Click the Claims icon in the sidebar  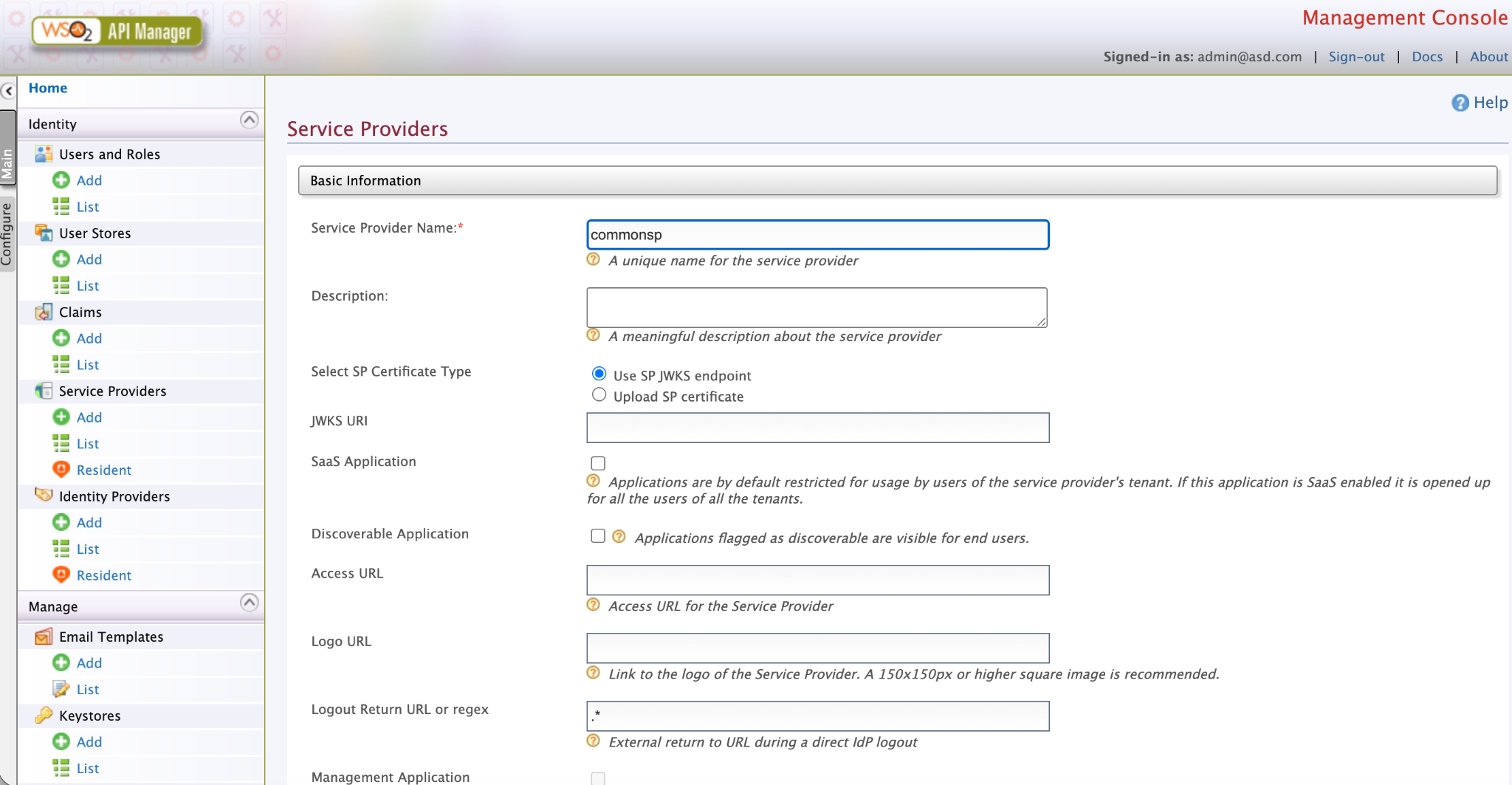tap(44, 312)
